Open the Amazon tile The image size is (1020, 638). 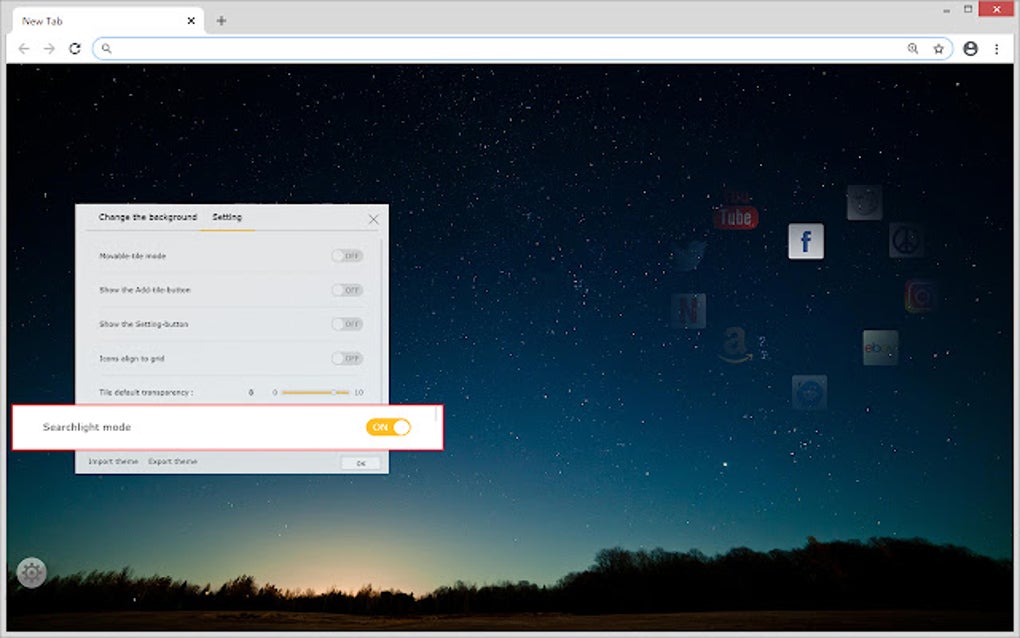pos(737,345)
